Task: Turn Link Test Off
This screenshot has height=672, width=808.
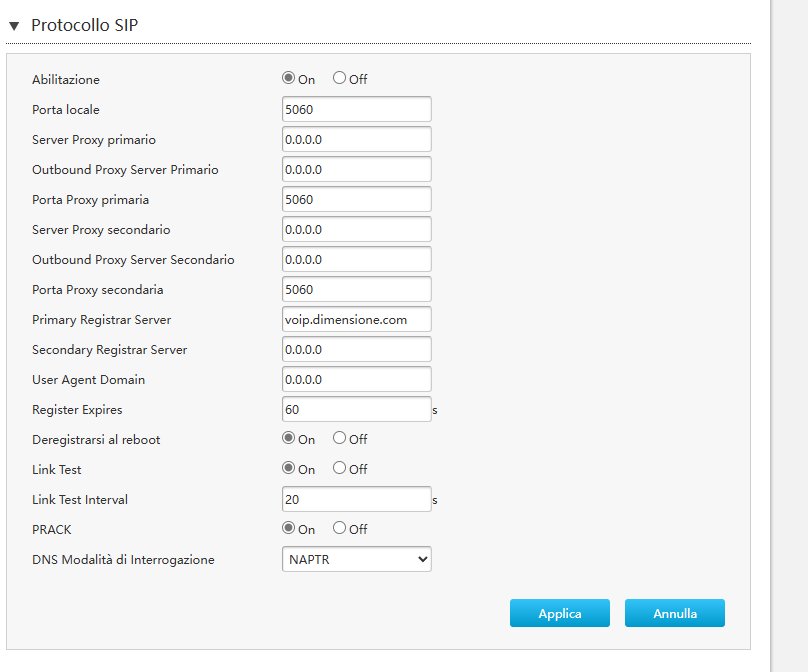Action: click(339, 468)
